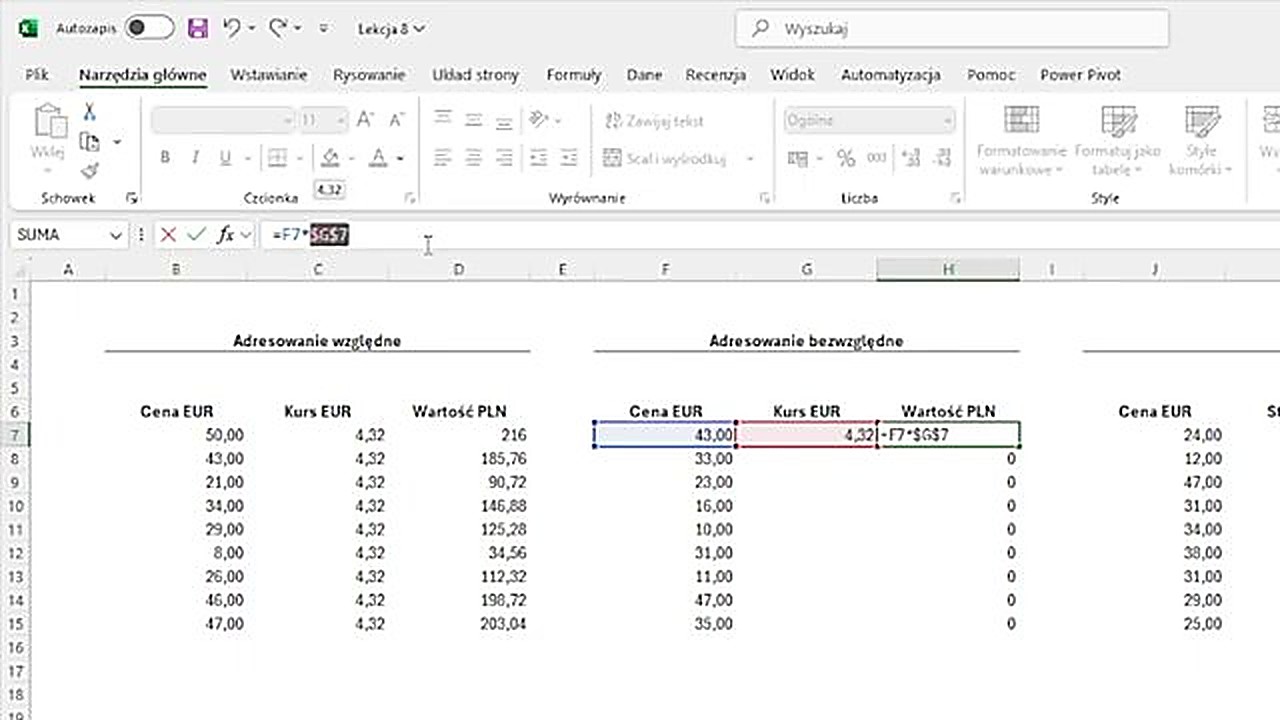Open Insert Function fx dialog
Viewport: 1280px width, 720px height.
(x=226, y=235)
